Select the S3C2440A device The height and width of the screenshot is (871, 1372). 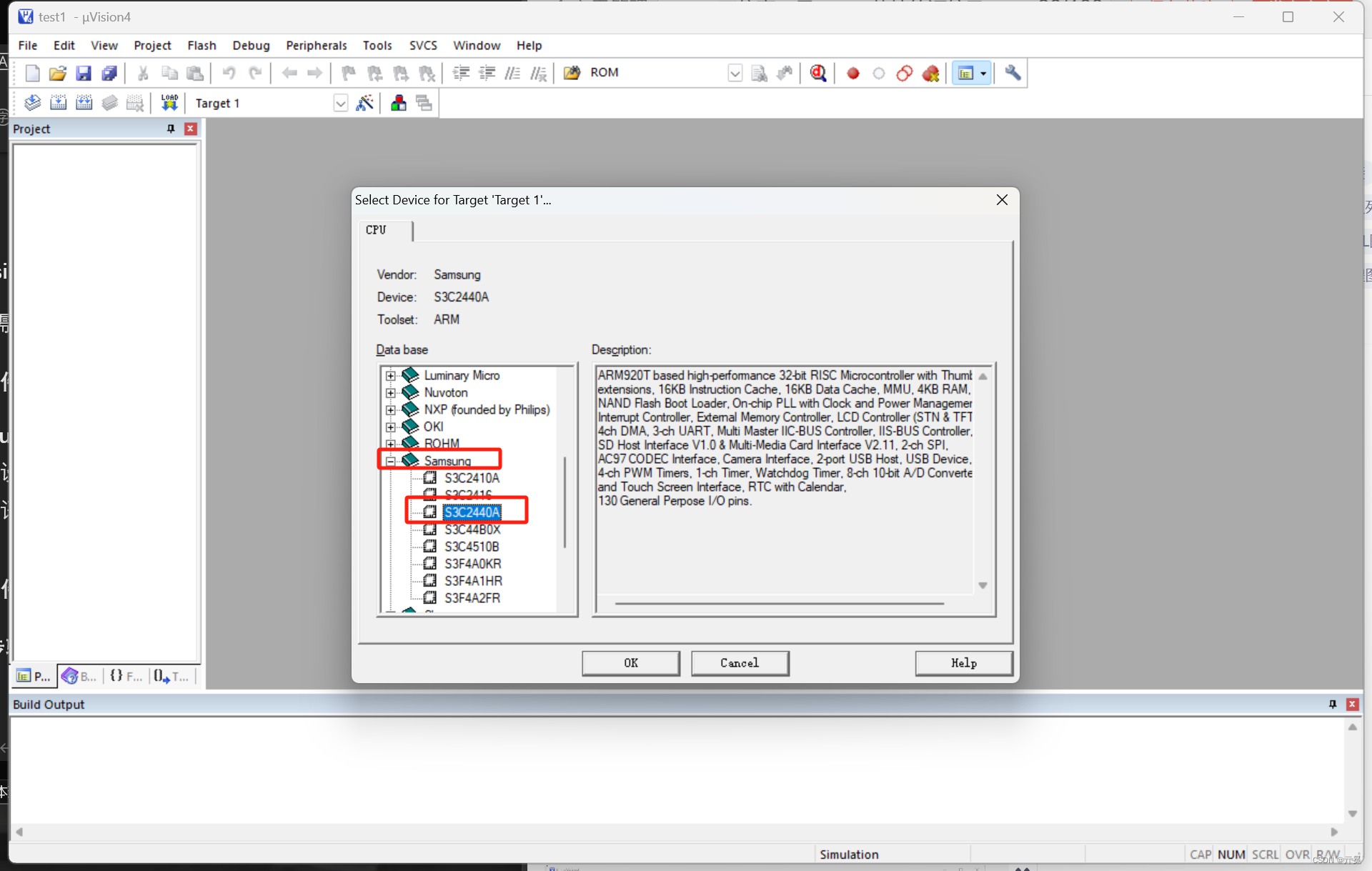pyautogui.click(x=472, y=512)
